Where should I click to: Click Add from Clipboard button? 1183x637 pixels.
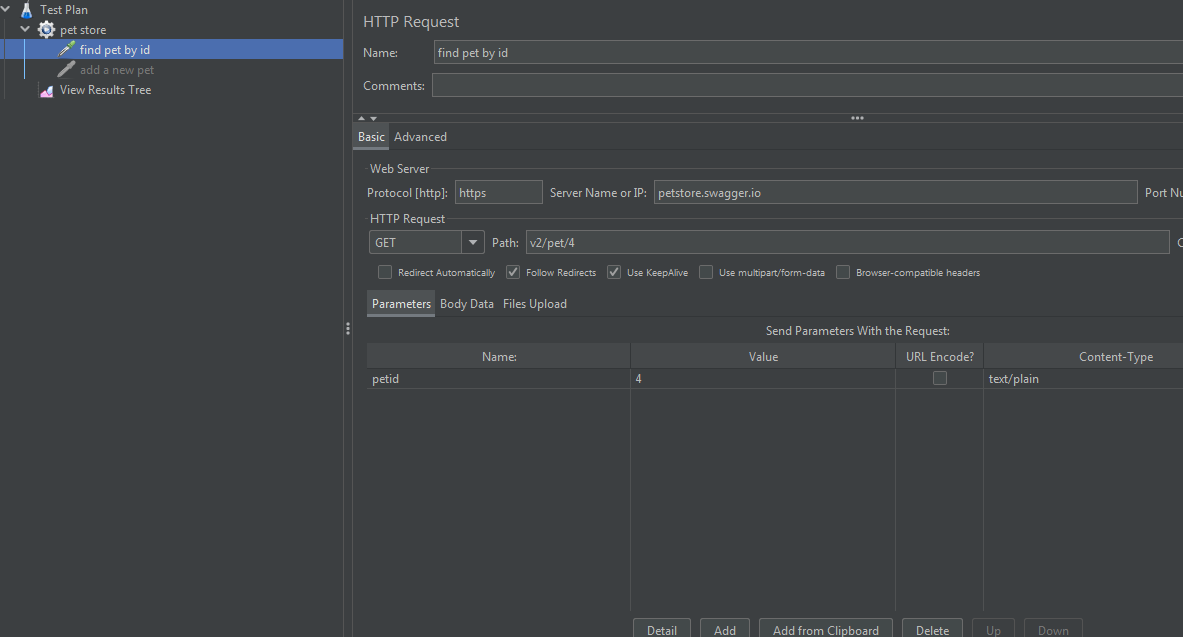[x=825, y=629]
